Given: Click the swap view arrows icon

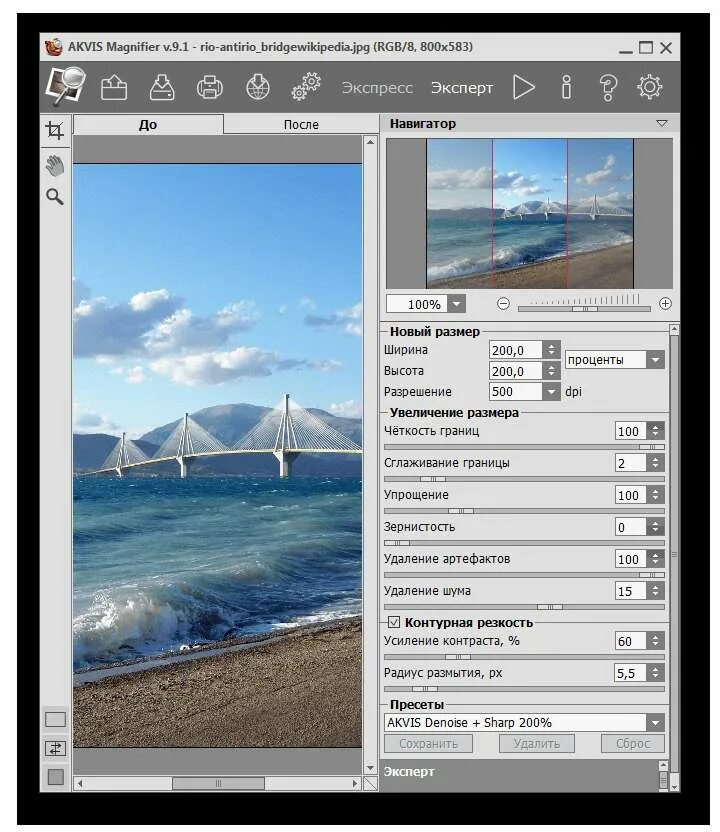Looking at the screenshot, I should tap(56, 749).
